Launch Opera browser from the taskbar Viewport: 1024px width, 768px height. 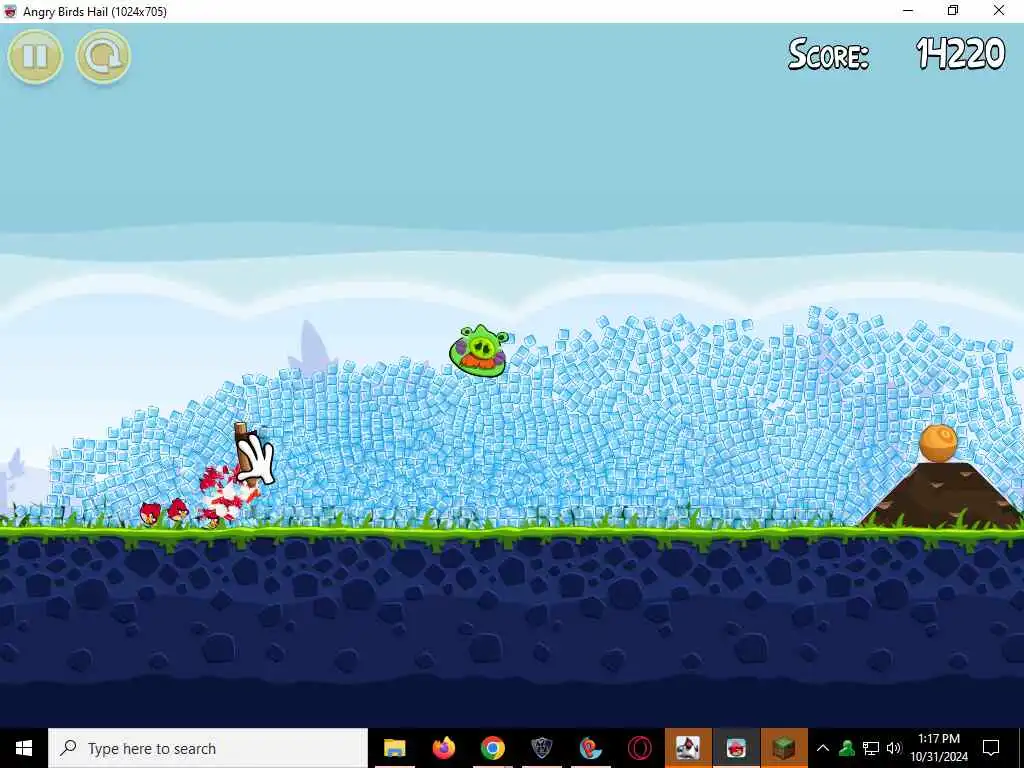pyautogui.click(x=639, y=748)
